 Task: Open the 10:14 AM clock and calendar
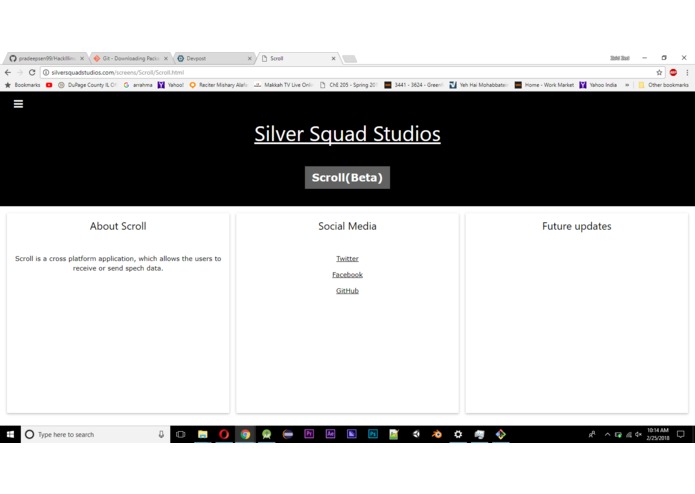658,434
